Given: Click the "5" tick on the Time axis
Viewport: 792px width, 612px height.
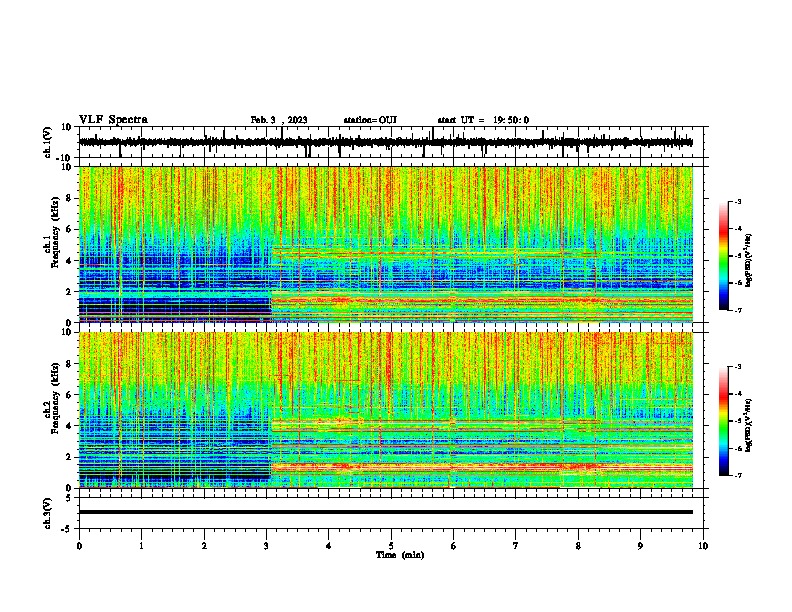Looking at the screenshot, I should (x=391, y=546).
